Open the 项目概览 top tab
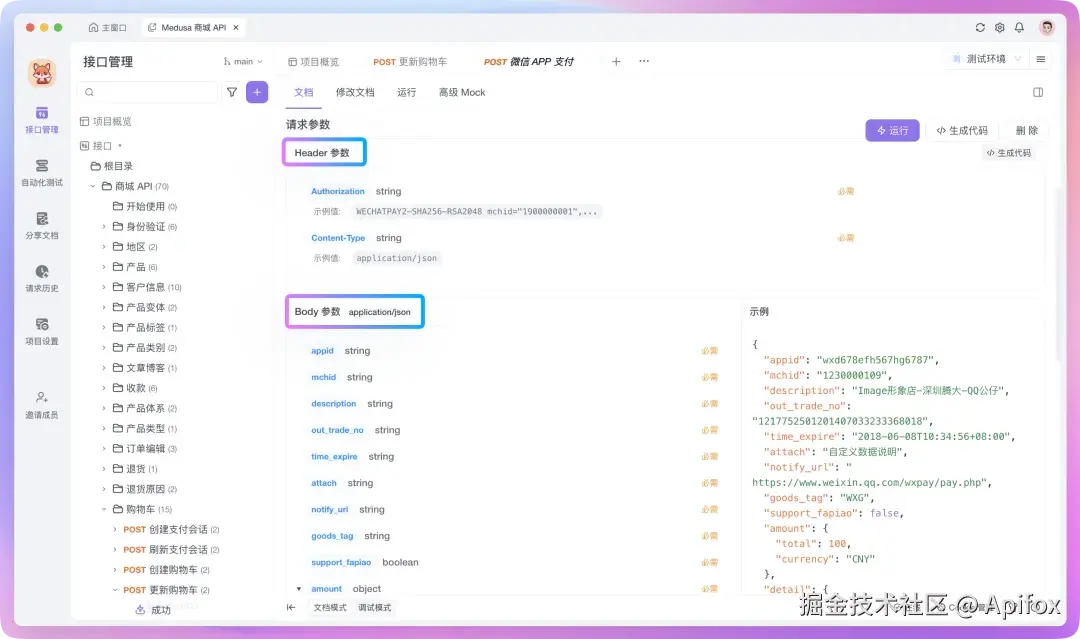Screen dimensions: 1080x639 [x=313, y=62]
